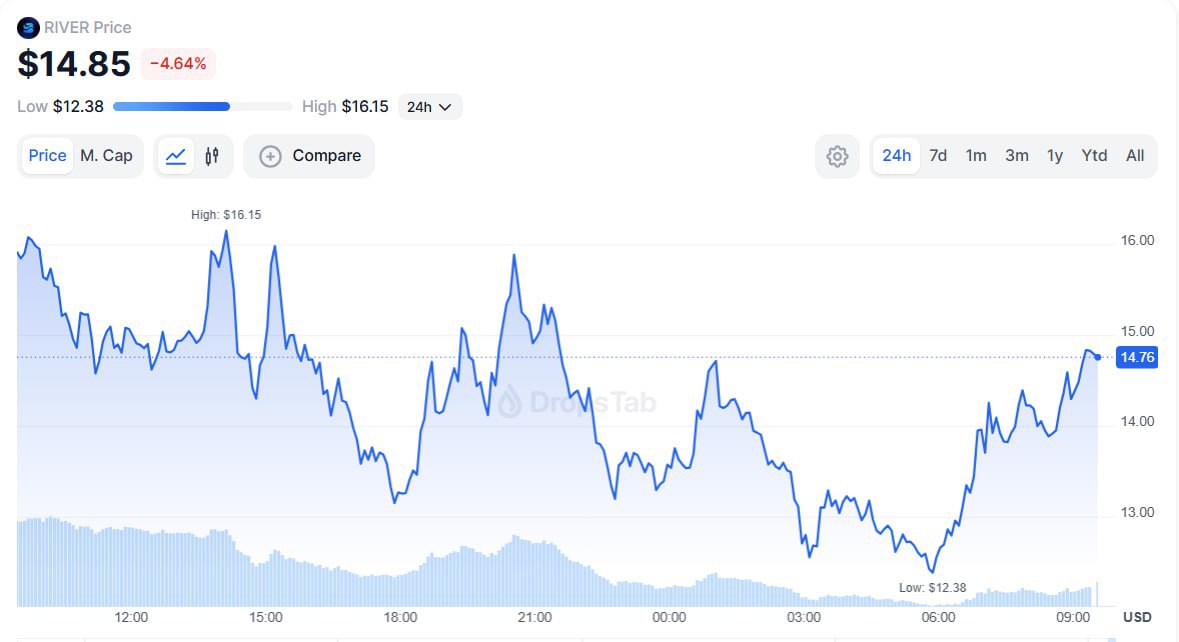
Task: Click the Low-High price range bar
Action: click(x=203, y=106)
